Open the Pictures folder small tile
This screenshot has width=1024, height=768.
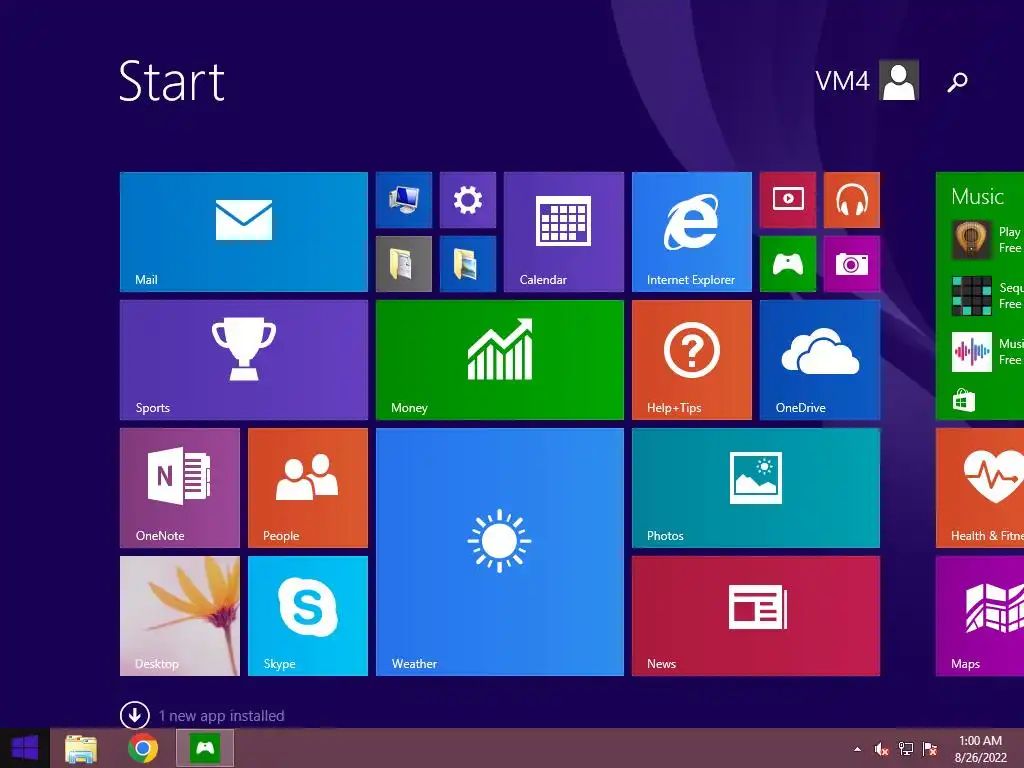pyautogui.click(x=468, y=264)
